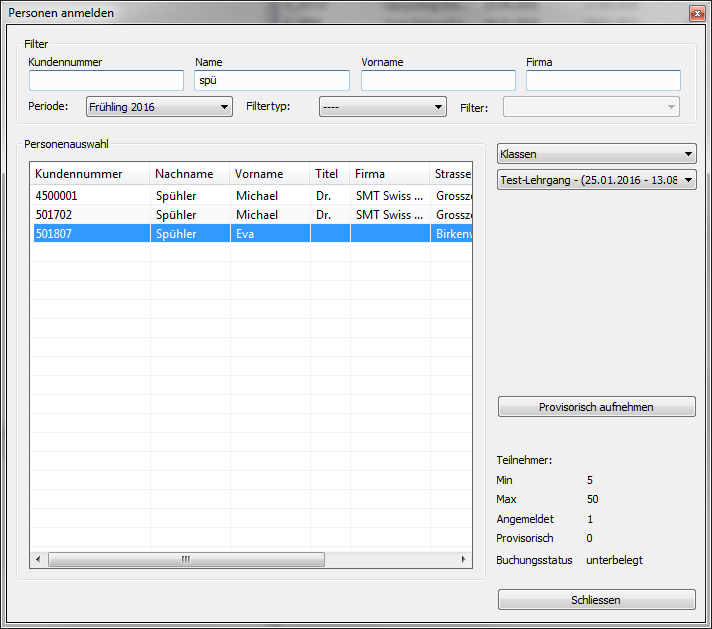Viewport: 712px width, 629px height.
Task: Expand the Test-Lehrgang course dropdown
Action: (596, 180)
